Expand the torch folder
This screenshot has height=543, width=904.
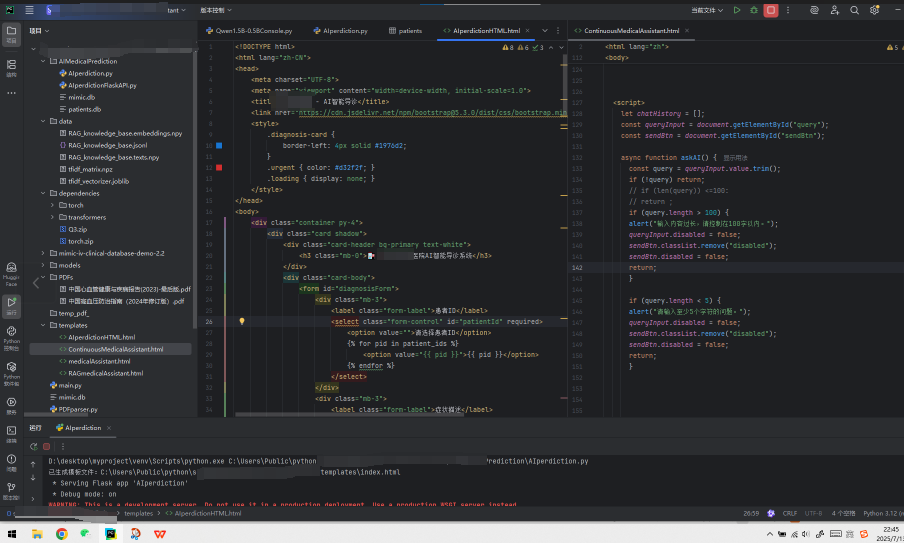[52, 205]
